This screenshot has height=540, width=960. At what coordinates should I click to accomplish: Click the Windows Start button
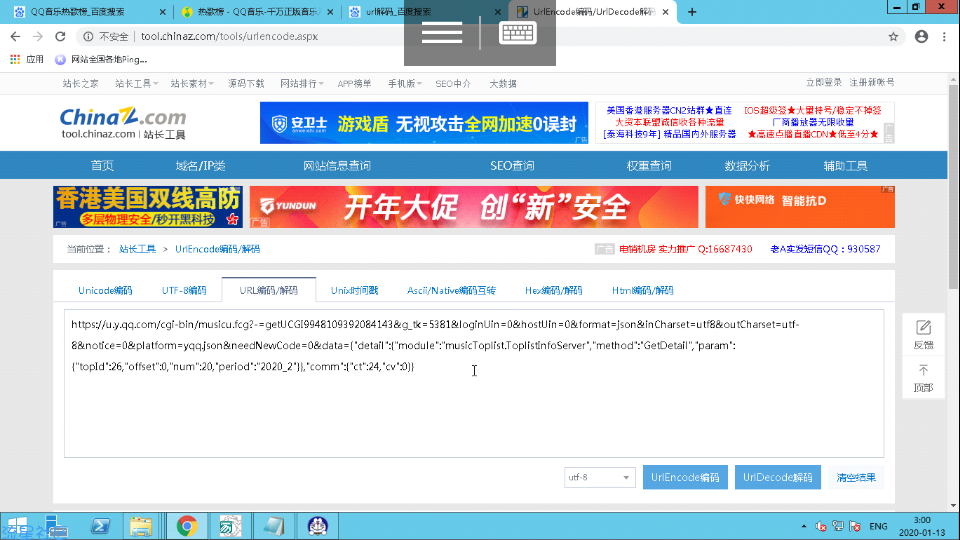(x=17, y=527)
